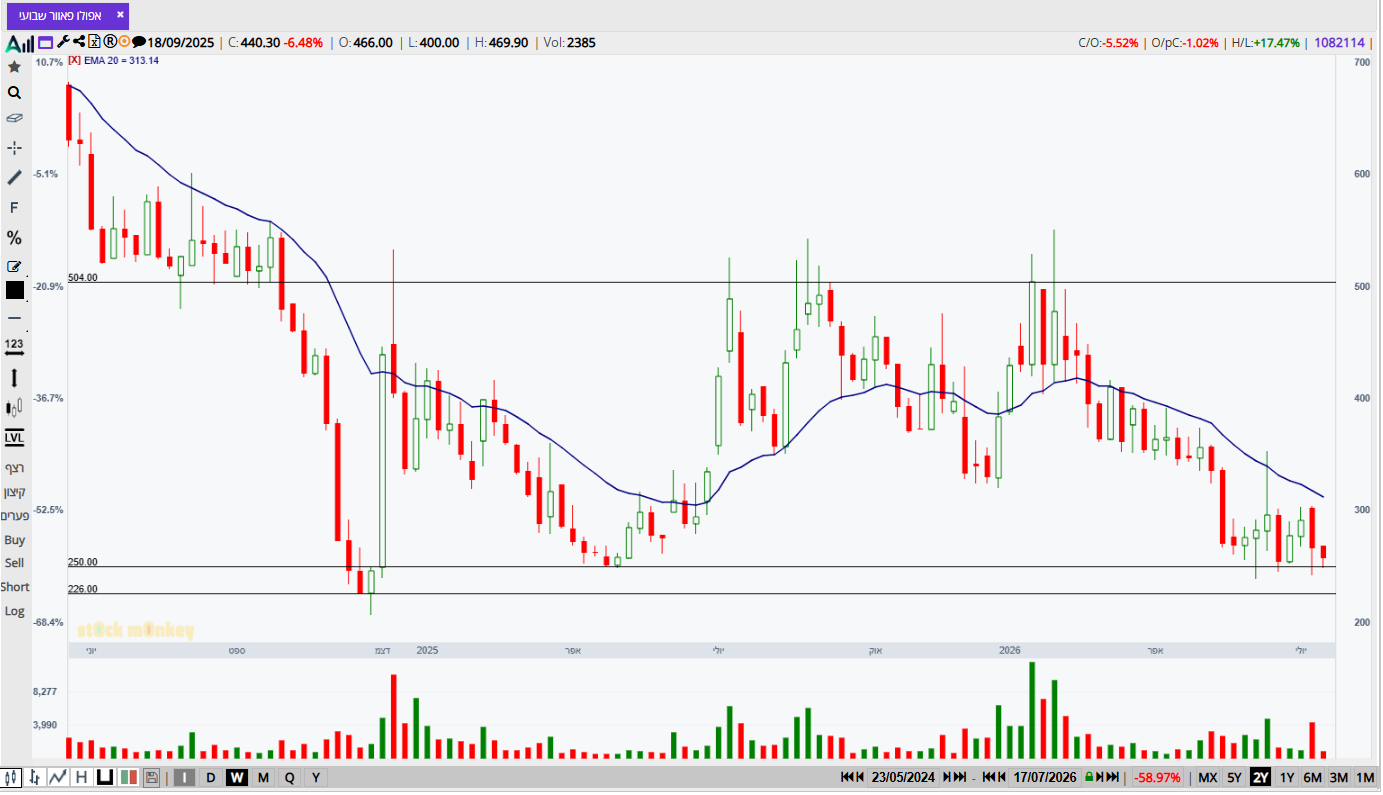This screenshot has height=795, width=1383.
Task: Click the 504.00 horizontal level label
Action: click(82, 278)
